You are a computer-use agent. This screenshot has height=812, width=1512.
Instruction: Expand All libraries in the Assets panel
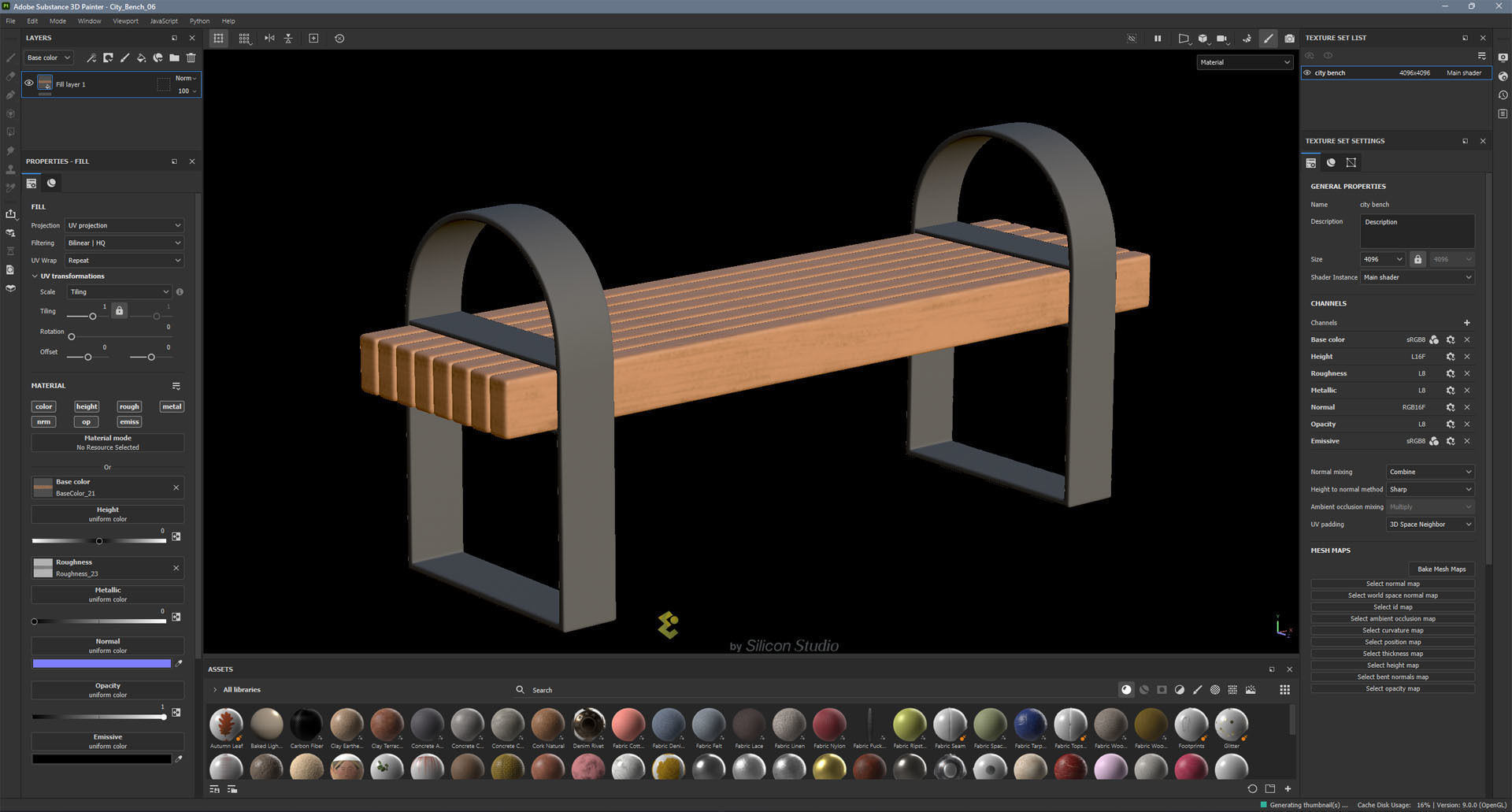[x=215, y=690]
